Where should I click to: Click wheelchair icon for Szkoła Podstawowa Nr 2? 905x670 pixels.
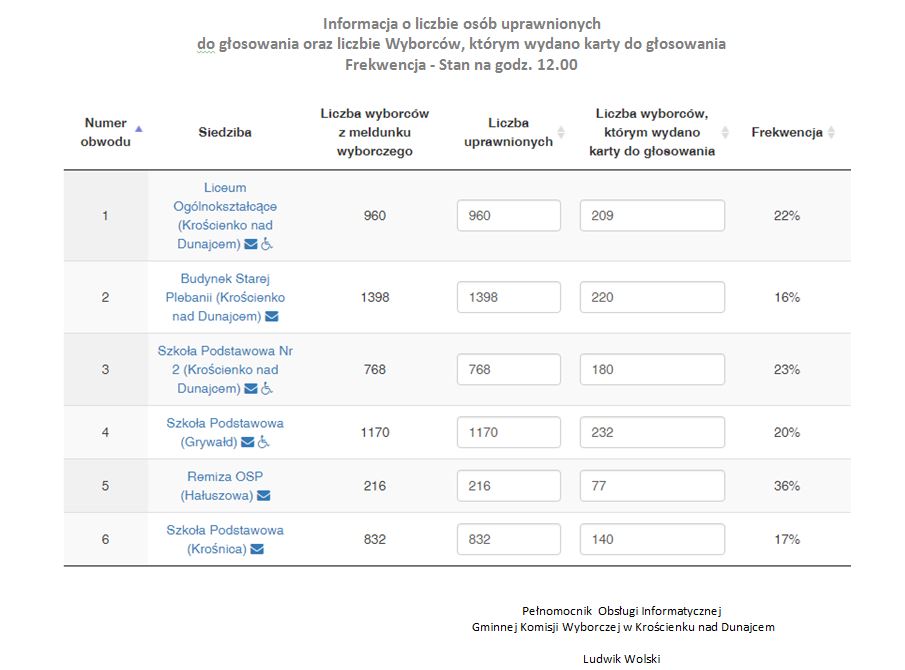[267, 389]
